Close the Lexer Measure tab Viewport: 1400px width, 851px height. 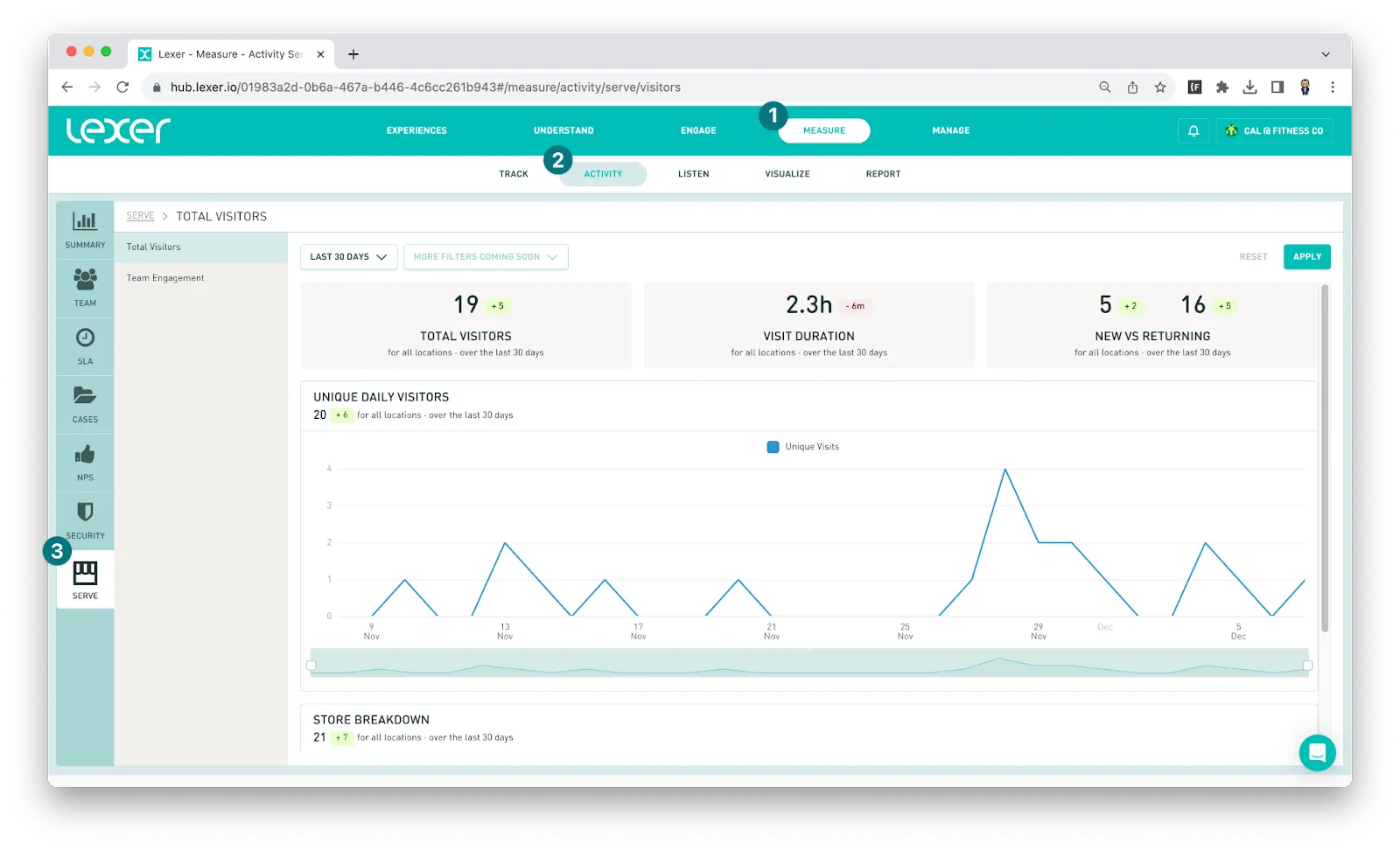(x=321, y=54)
